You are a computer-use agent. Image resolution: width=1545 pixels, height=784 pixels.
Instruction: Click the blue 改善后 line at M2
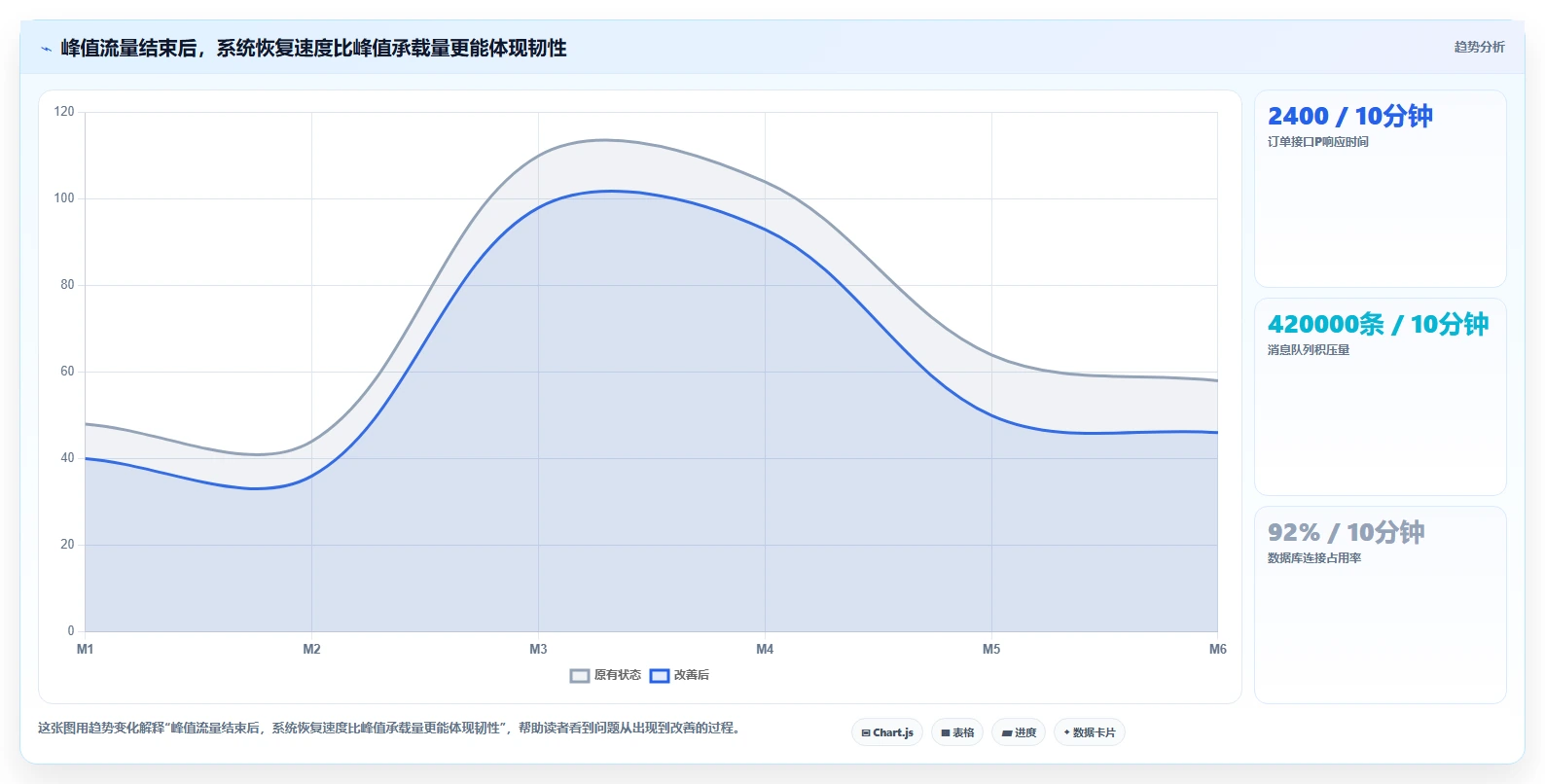point(311,476)
